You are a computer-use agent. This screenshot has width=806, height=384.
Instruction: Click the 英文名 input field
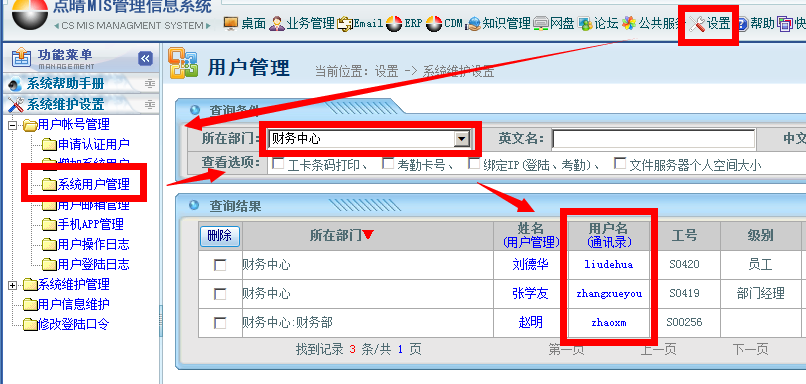[x=653, y=139]
